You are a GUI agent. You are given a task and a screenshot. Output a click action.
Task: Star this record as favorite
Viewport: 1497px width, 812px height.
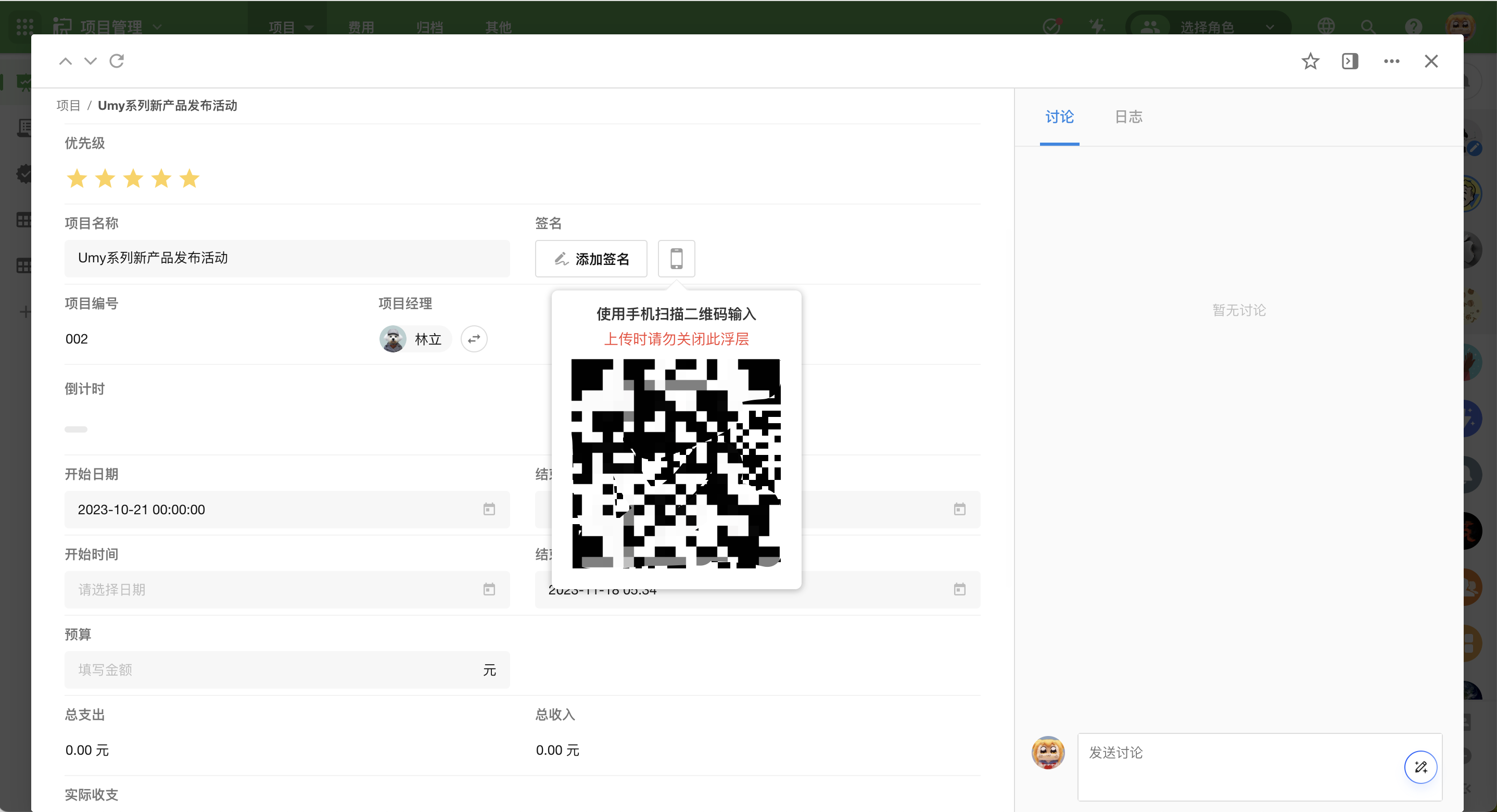tap(1310, 61)
